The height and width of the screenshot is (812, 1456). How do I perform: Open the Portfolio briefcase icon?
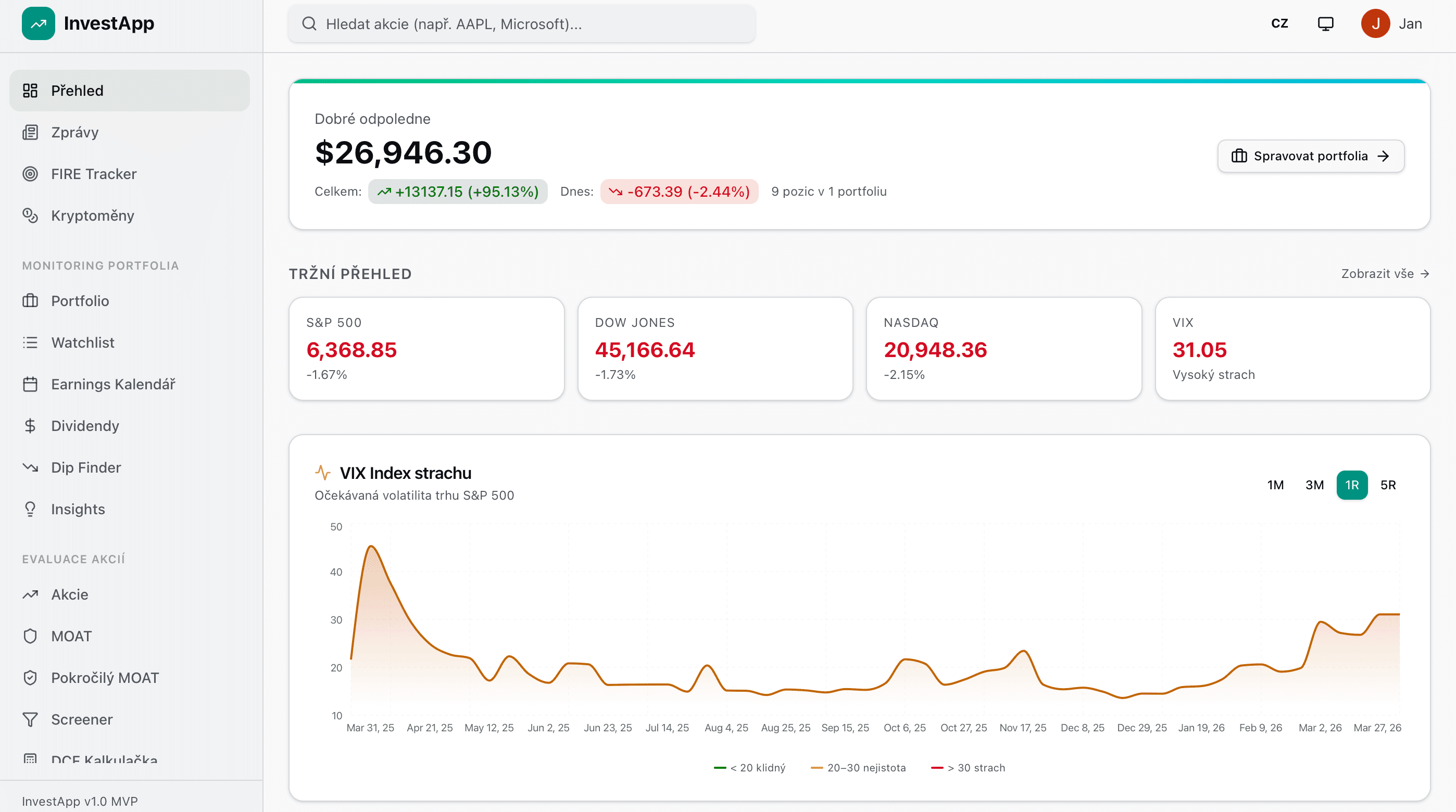[x=31, y=301]
